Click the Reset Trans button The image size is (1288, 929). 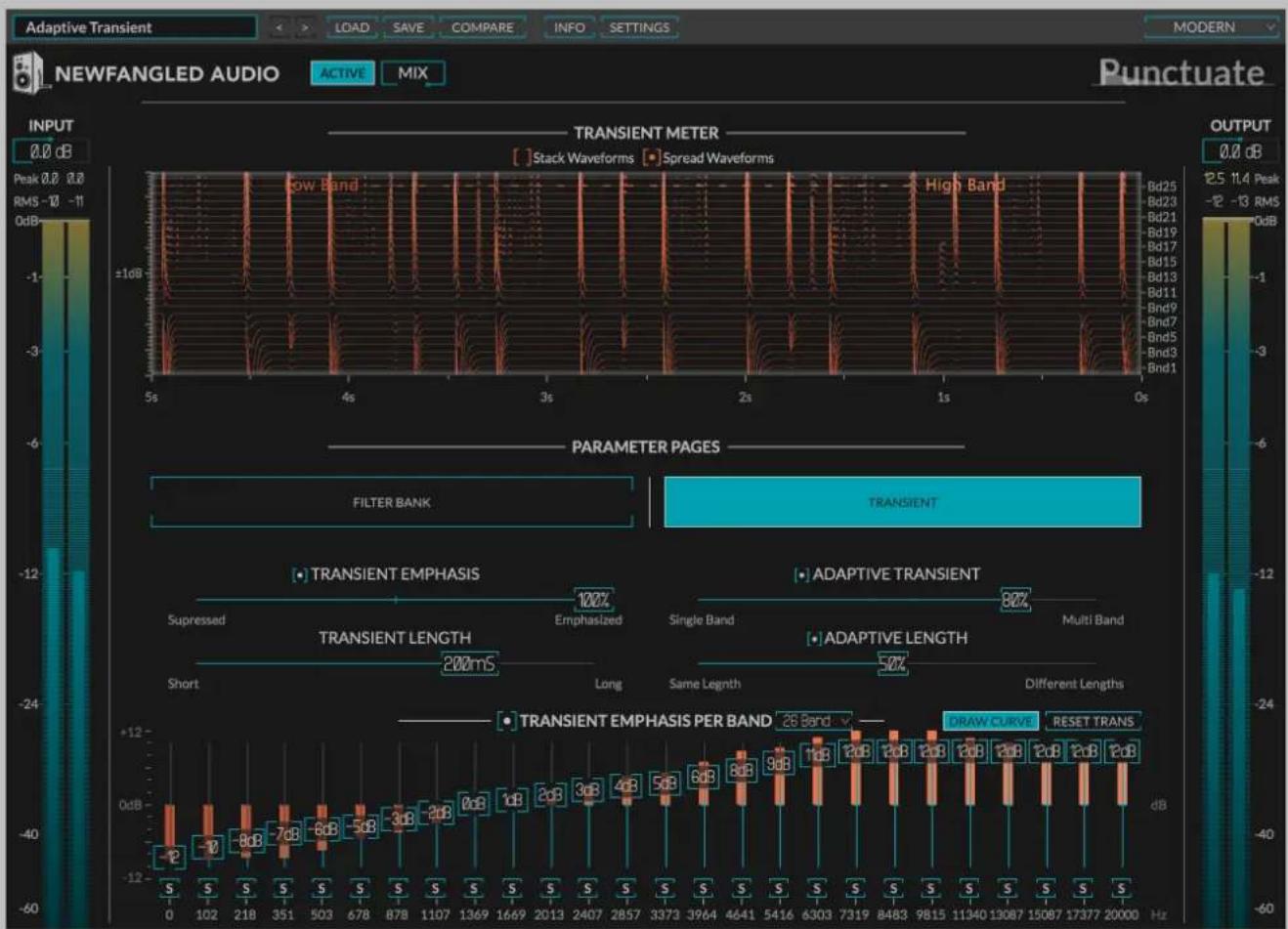(x=1093, y=721)
